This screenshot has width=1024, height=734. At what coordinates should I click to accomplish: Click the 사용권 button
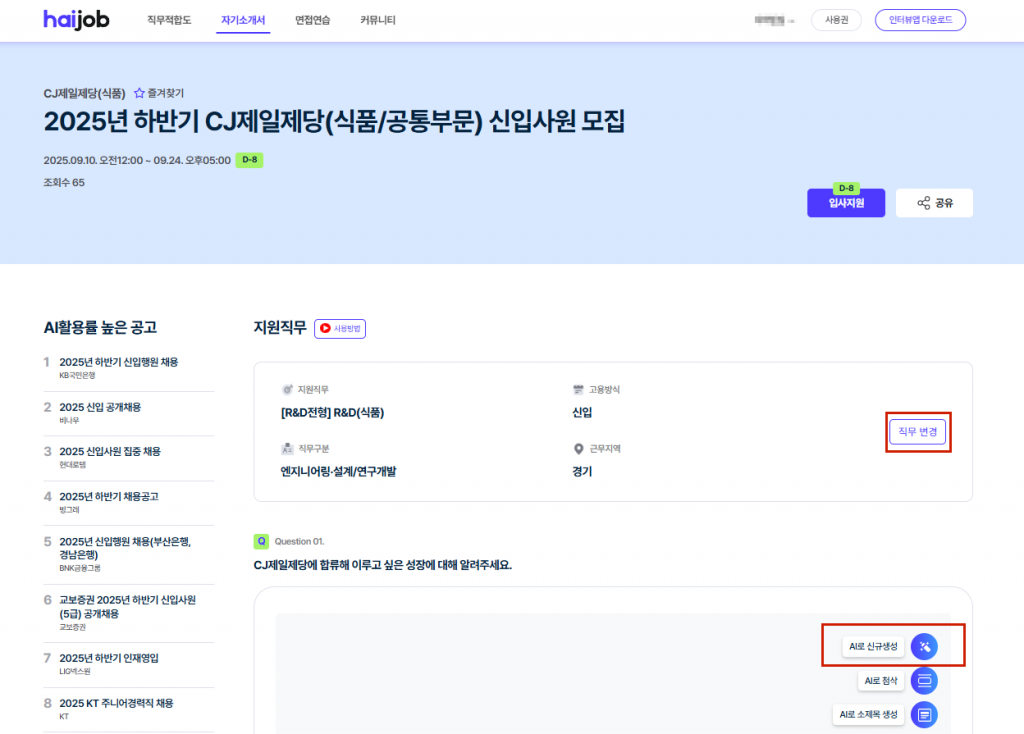[836, 20]
